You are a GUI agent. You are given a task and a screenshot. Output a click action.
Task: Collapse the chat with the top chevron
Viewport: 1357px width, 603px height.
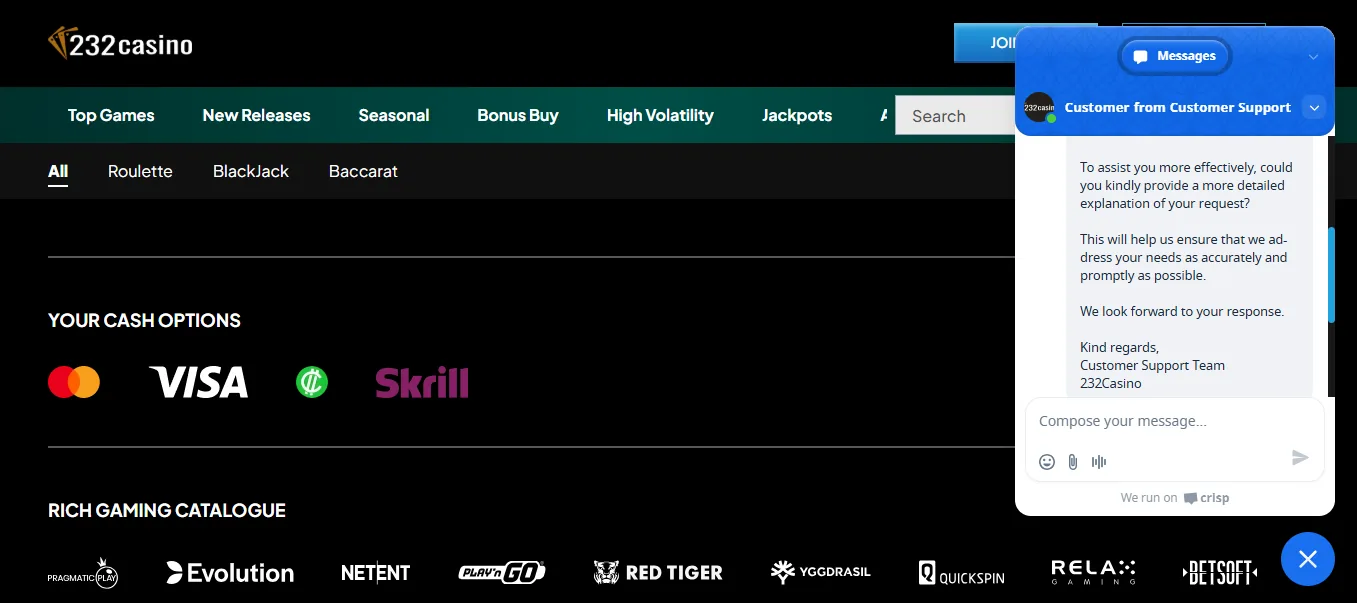click(1314, 57)
